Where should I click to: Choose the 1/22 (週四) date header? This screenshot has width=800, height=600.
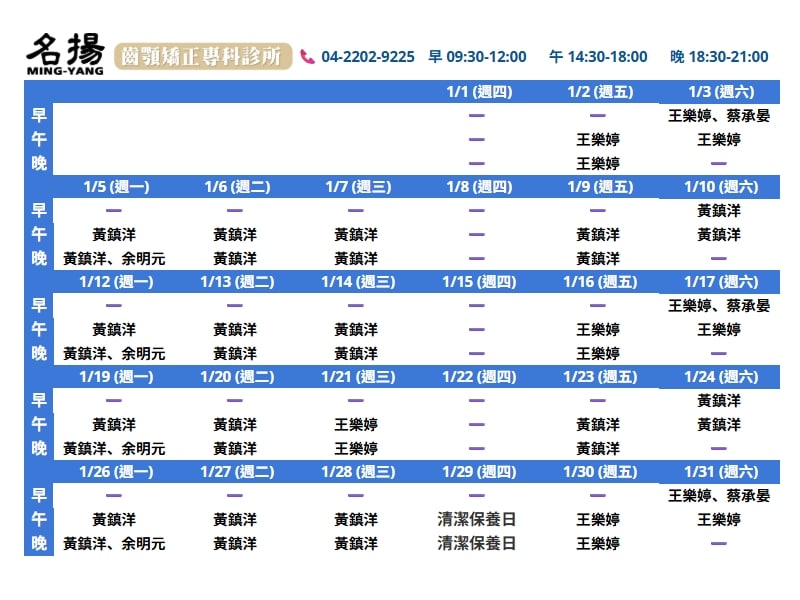tap(477, 377)
